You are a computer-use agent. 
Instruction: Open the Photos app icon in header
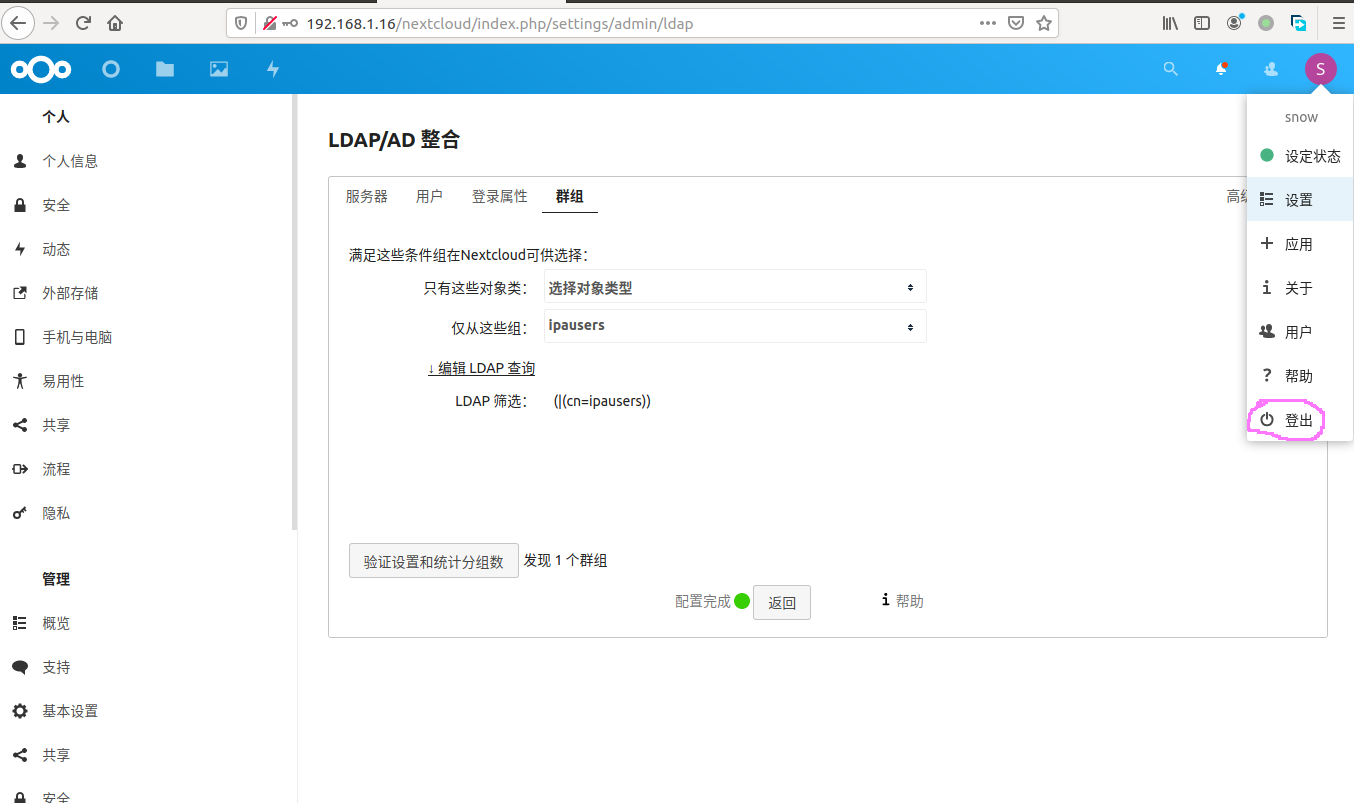(x=219, y=69)
